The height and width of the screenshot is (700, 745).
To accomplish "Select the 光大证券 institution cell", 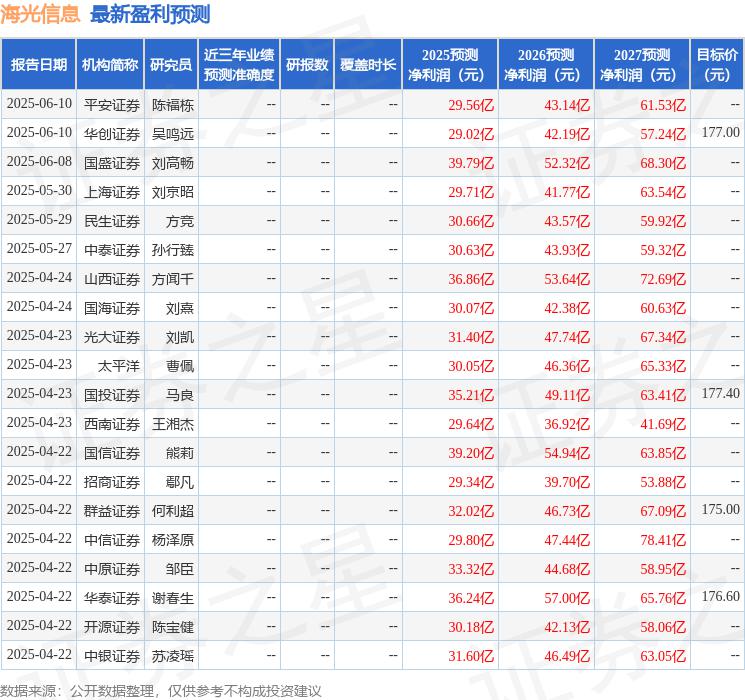I will 112,337.
